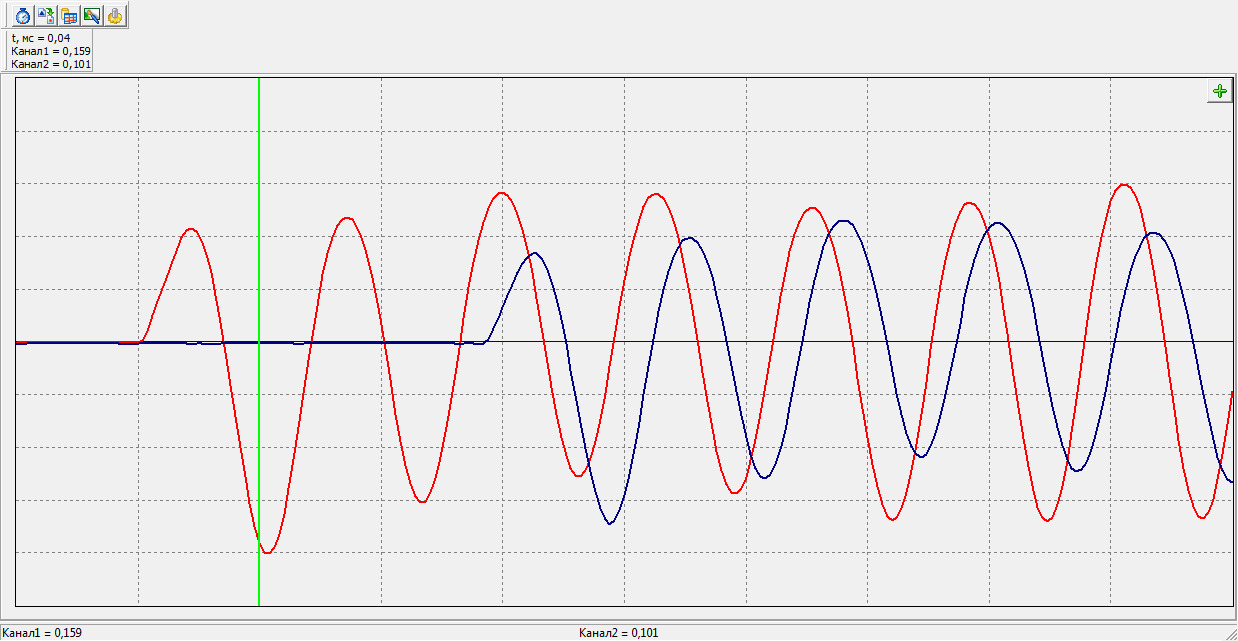Image resolution: width=1238 pixels, height=641 pixels.
Task: Click the last, tallest red peak on the right
Action: click(1125, 185)
